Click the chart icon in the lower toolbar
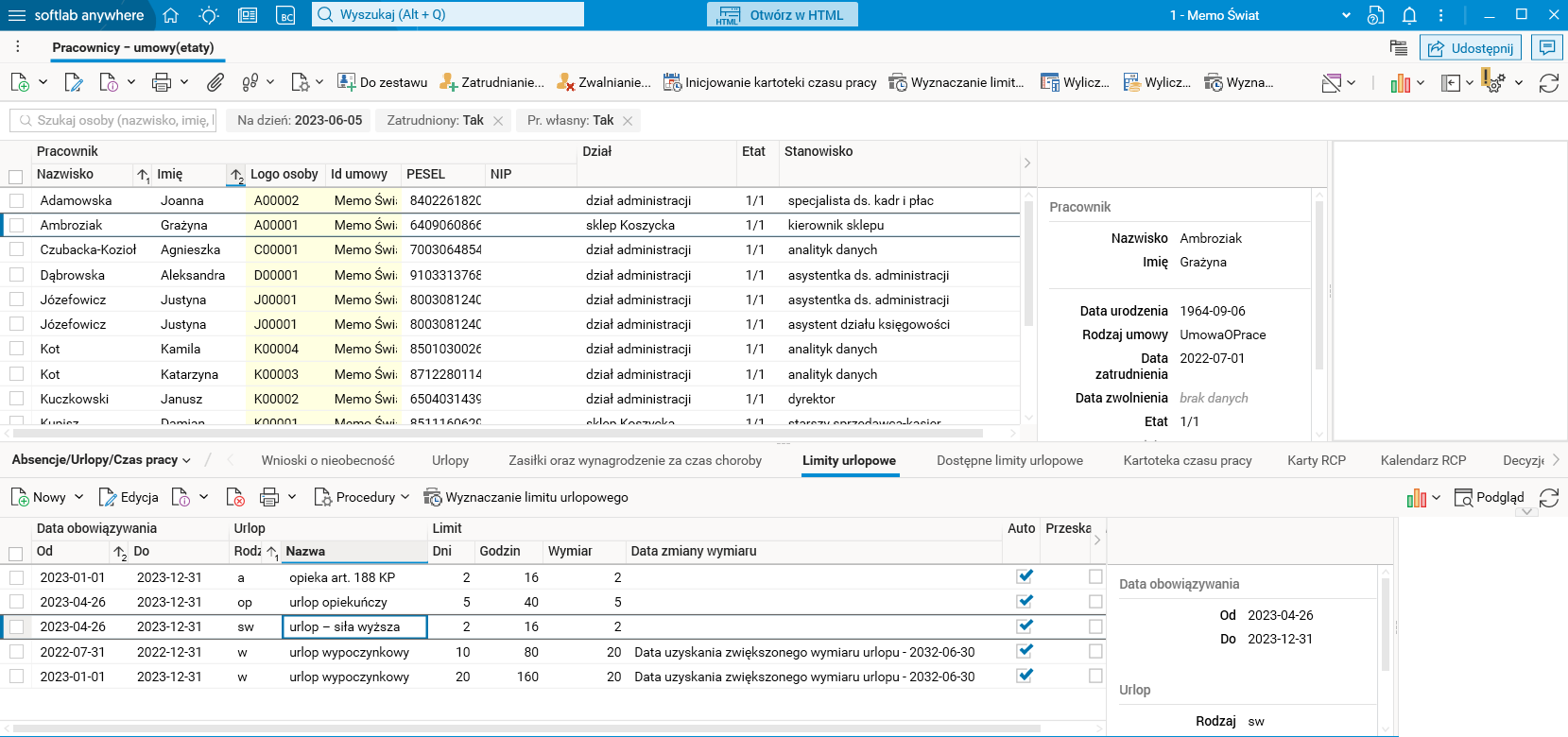The height and width of the screenshot is (737, 1568). 1416,498
